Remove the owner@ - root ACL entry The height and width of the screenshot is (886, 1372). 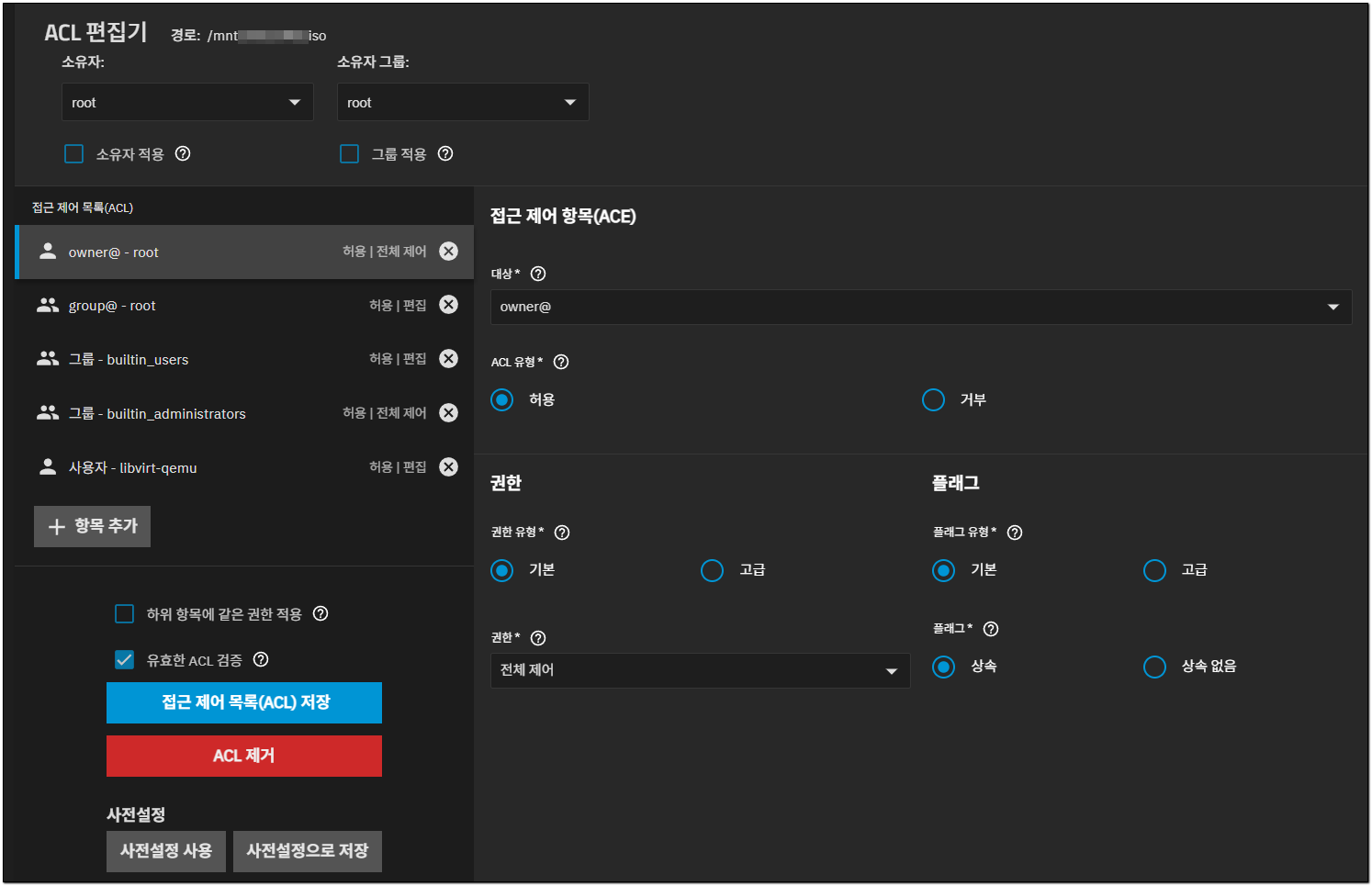point(448,252)
